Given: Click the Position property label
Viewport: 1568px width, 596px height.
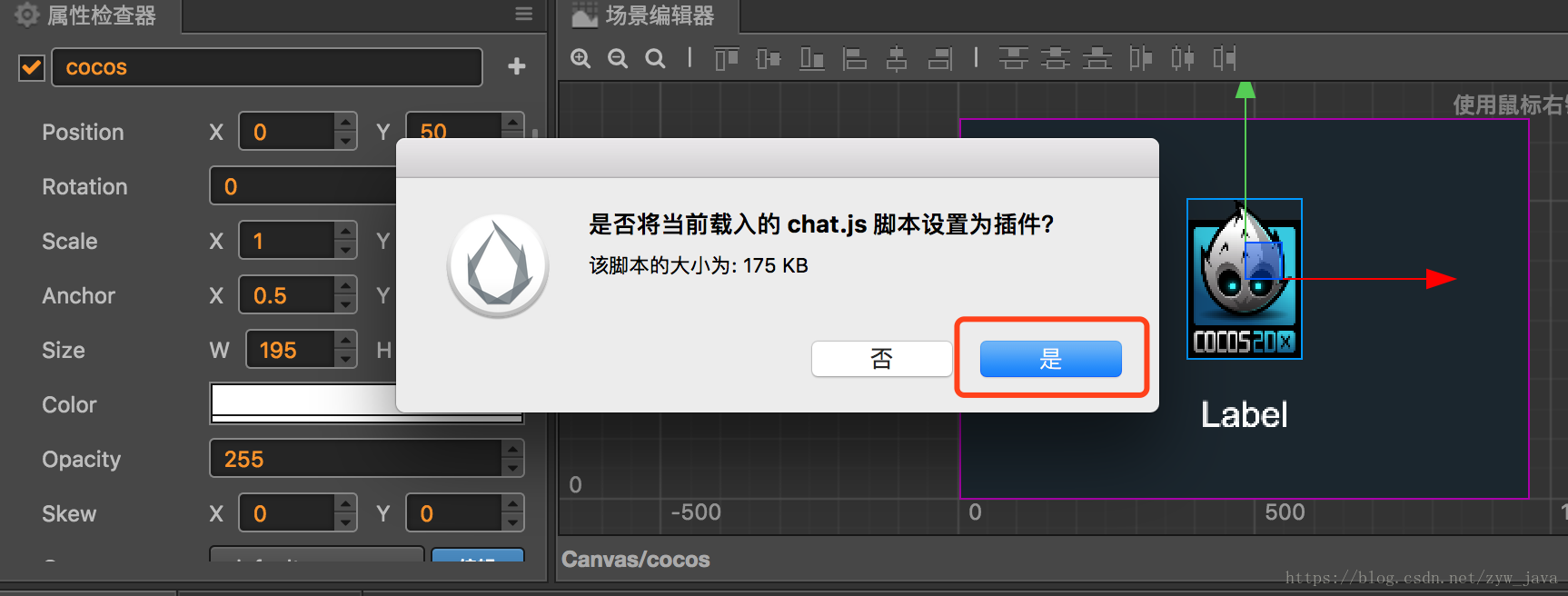Looking at the screenshot, I should (x=83, y=132).
